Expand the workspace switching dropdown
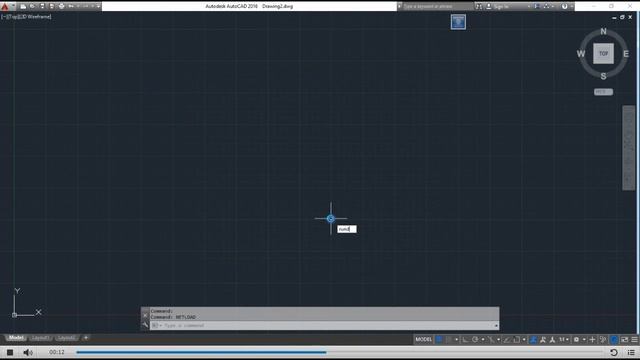This screenshot has height=360, width=640. click(584, 339)
